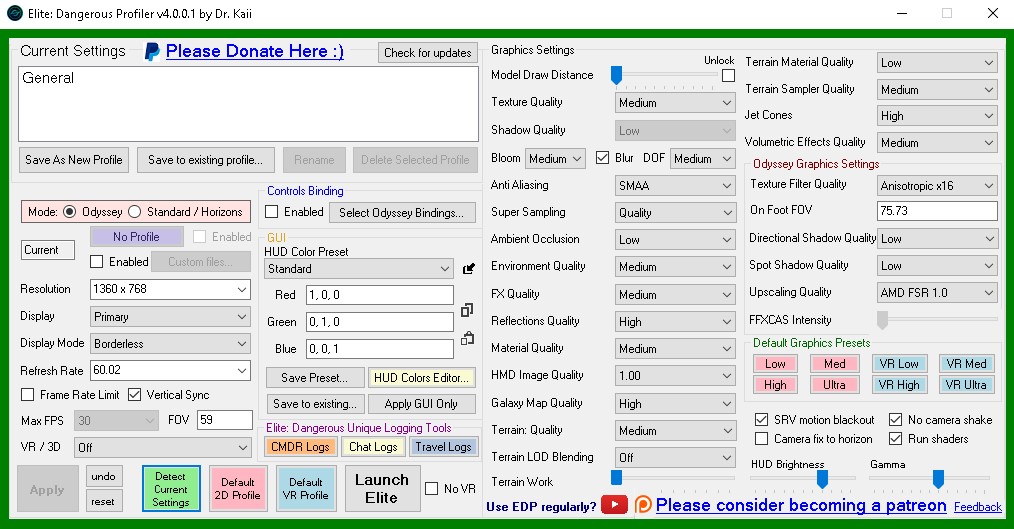The image size is (1014, 529).
Task: Toggle the No VR checkbox
Action: point(431,488)
